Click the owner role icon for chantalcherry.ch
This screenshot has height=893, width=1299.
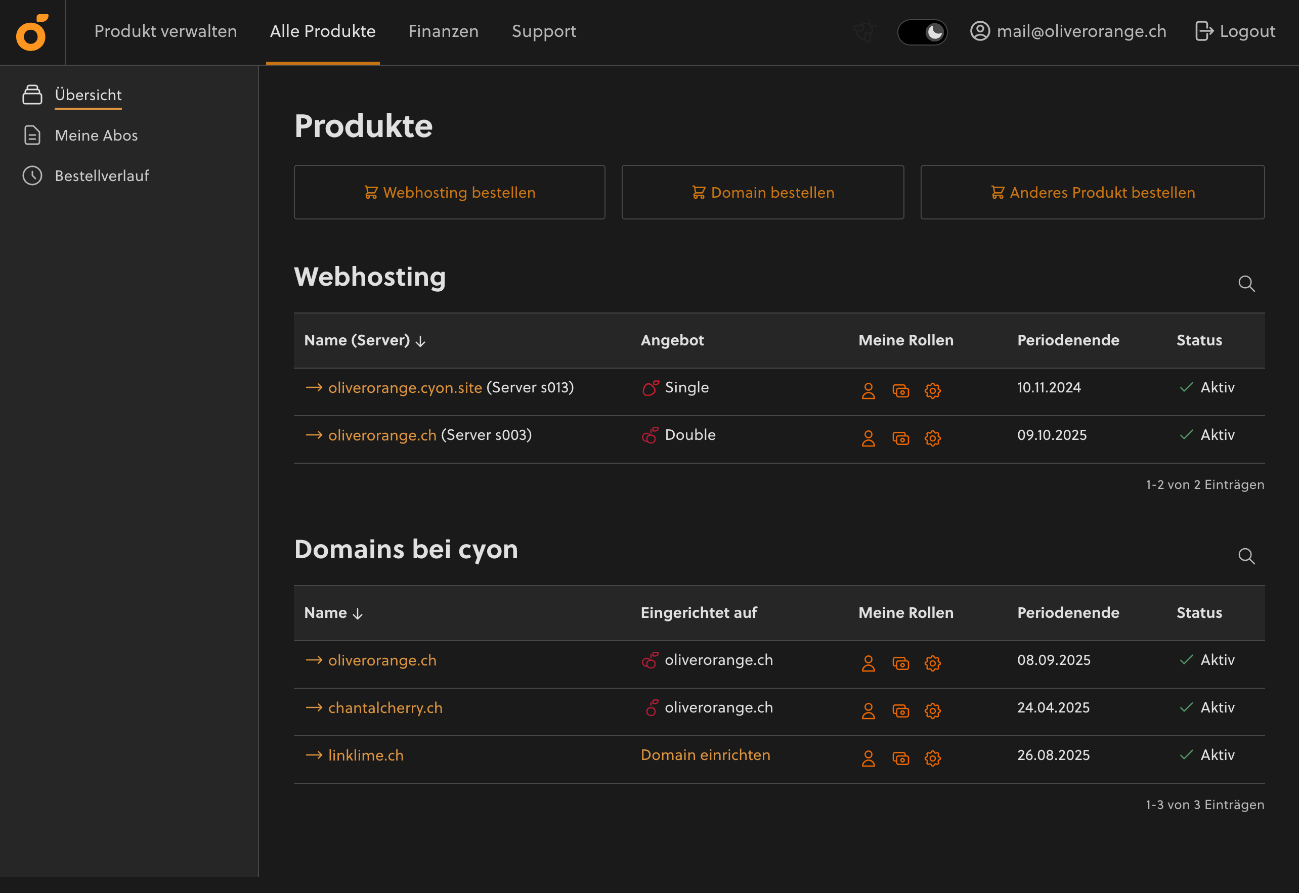pyautogui.click(x=869, y=711)
